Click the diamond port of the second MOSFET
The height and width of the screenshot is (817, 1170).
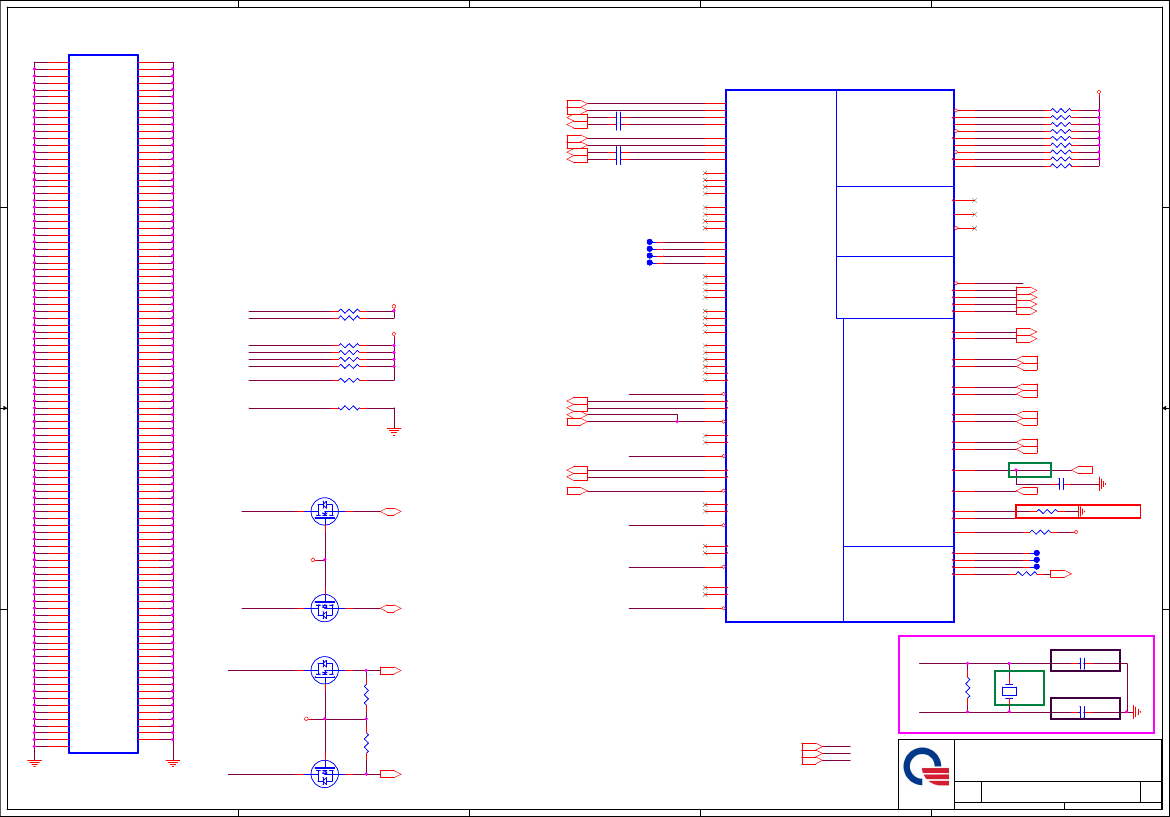391,609
